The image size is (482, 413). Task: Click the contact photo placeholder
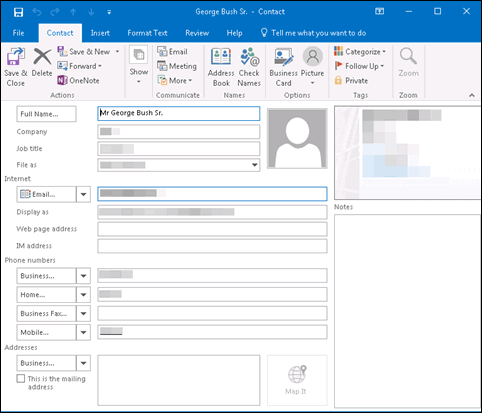[x=297, y=138]
